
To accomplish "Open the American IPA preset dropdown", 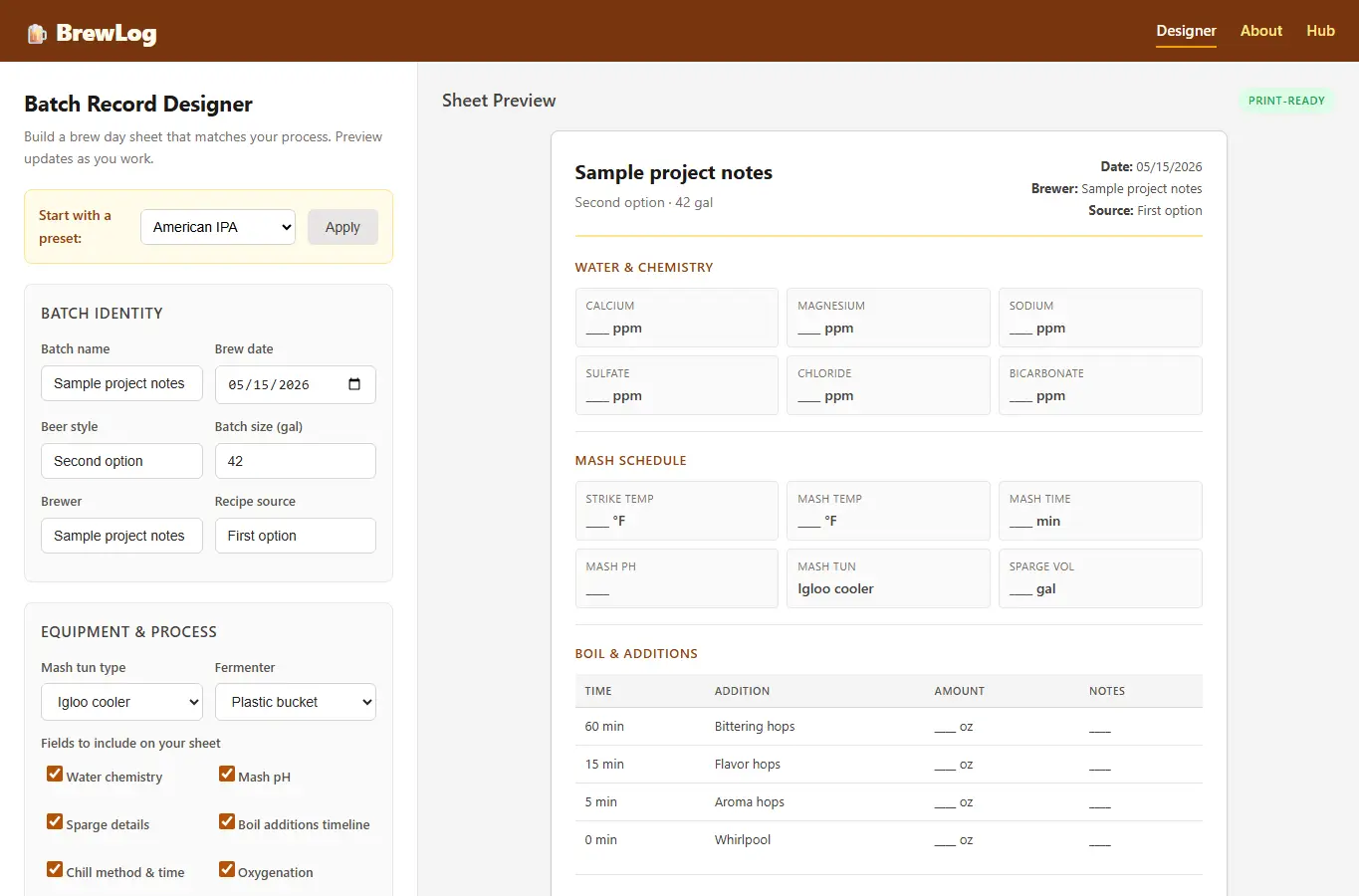I will (218, 227).
